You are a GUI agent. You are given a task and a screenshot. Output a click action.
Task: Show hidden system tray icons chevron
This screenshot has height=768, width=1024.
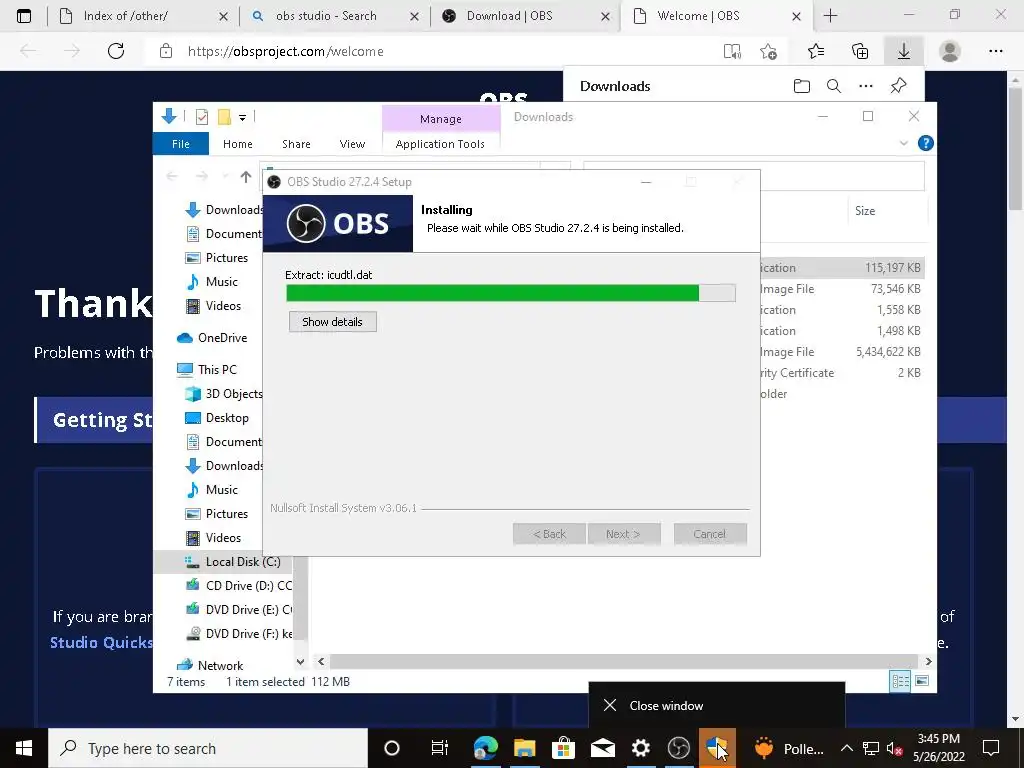tap(846, 748)
